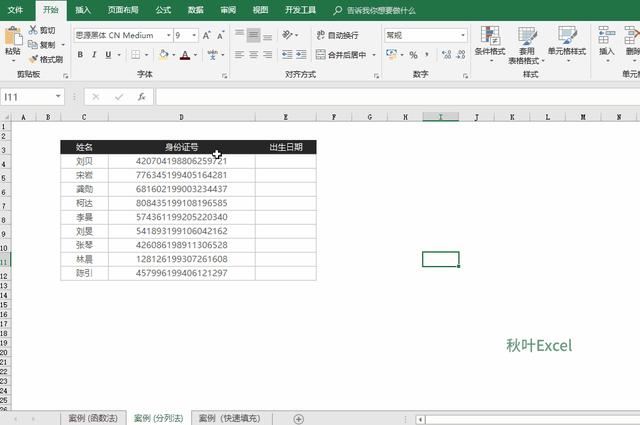
Task: Click the accounting number format icon
Action: pos(391,54)
